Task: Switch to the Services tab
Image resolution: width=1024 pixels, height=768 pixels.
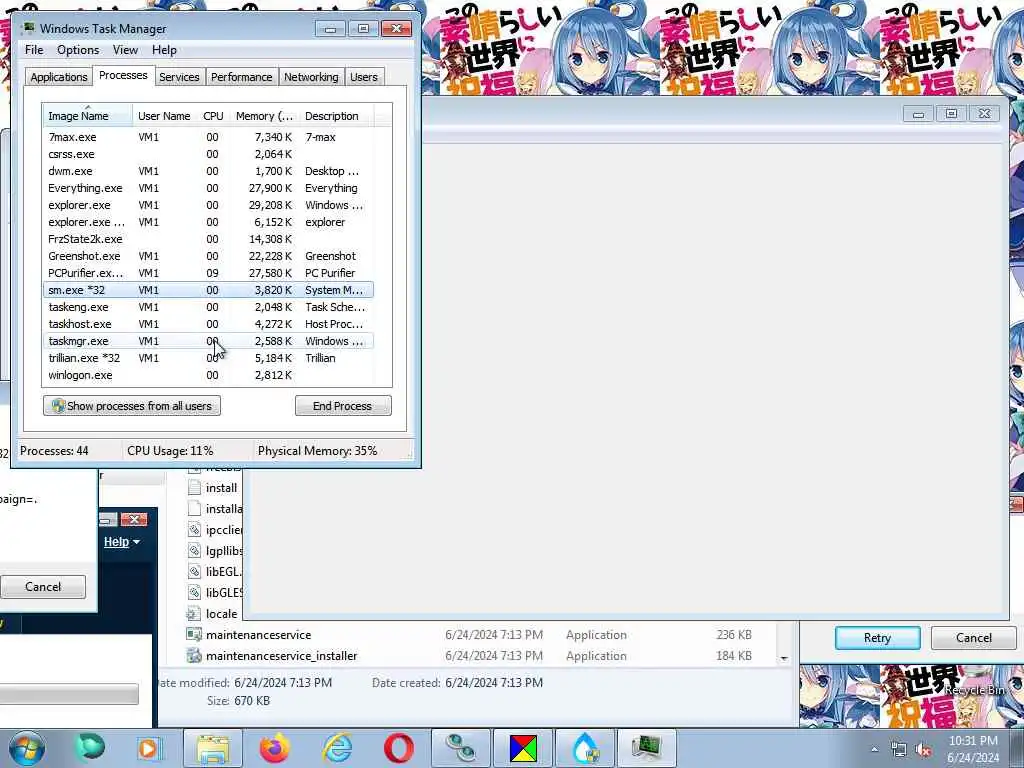Action: [179, 77]
